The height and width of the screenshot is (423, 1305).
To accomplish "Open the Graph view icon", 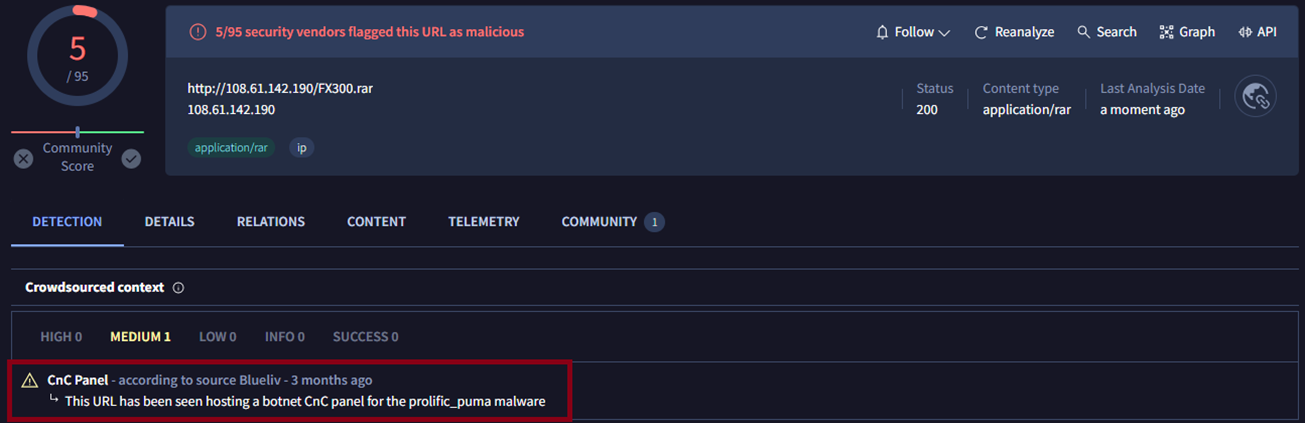I will [x=1166, y=32].
